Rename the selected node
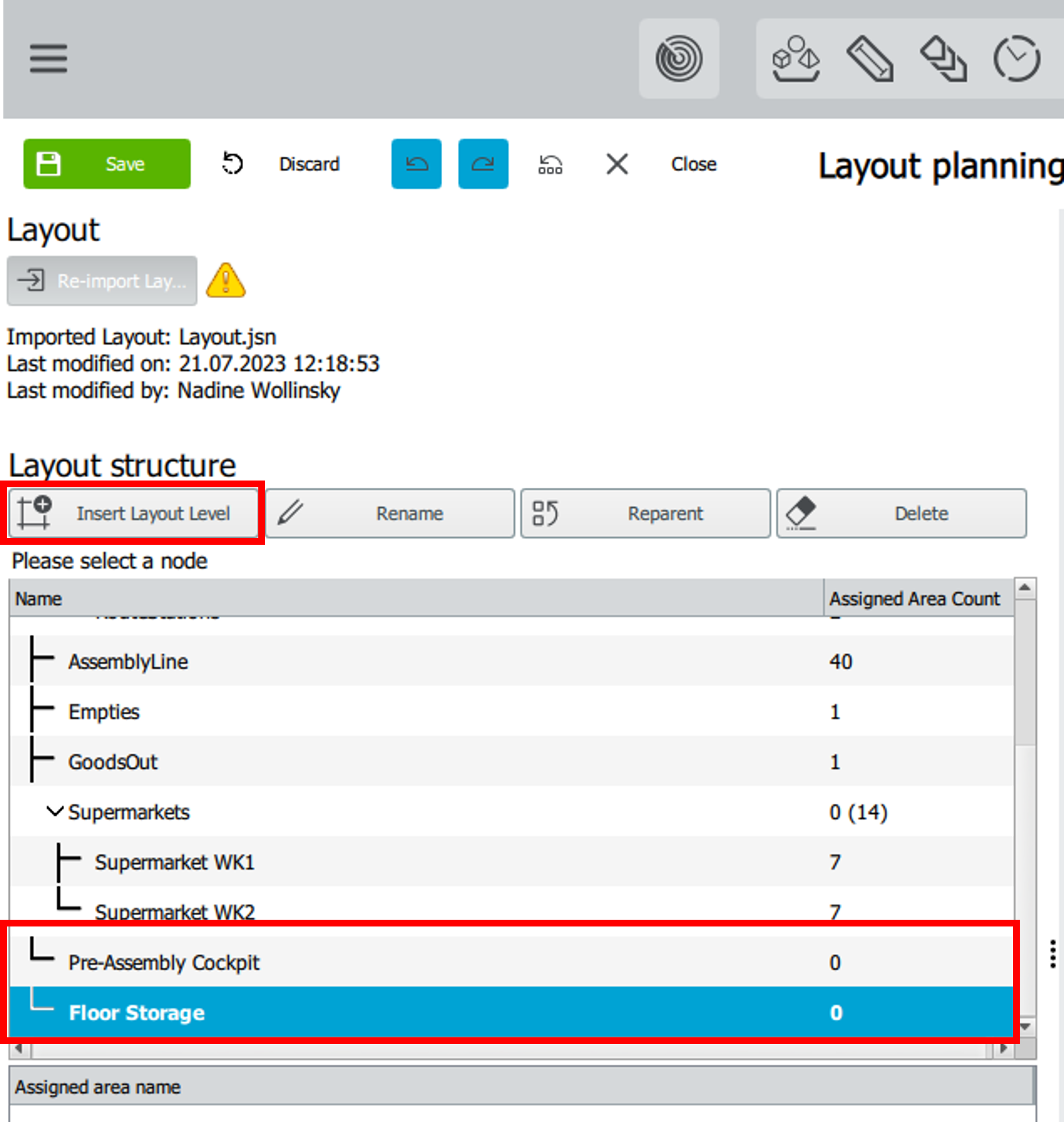The height and width of the screenshot is (1122, 1064). coord(390,513)
